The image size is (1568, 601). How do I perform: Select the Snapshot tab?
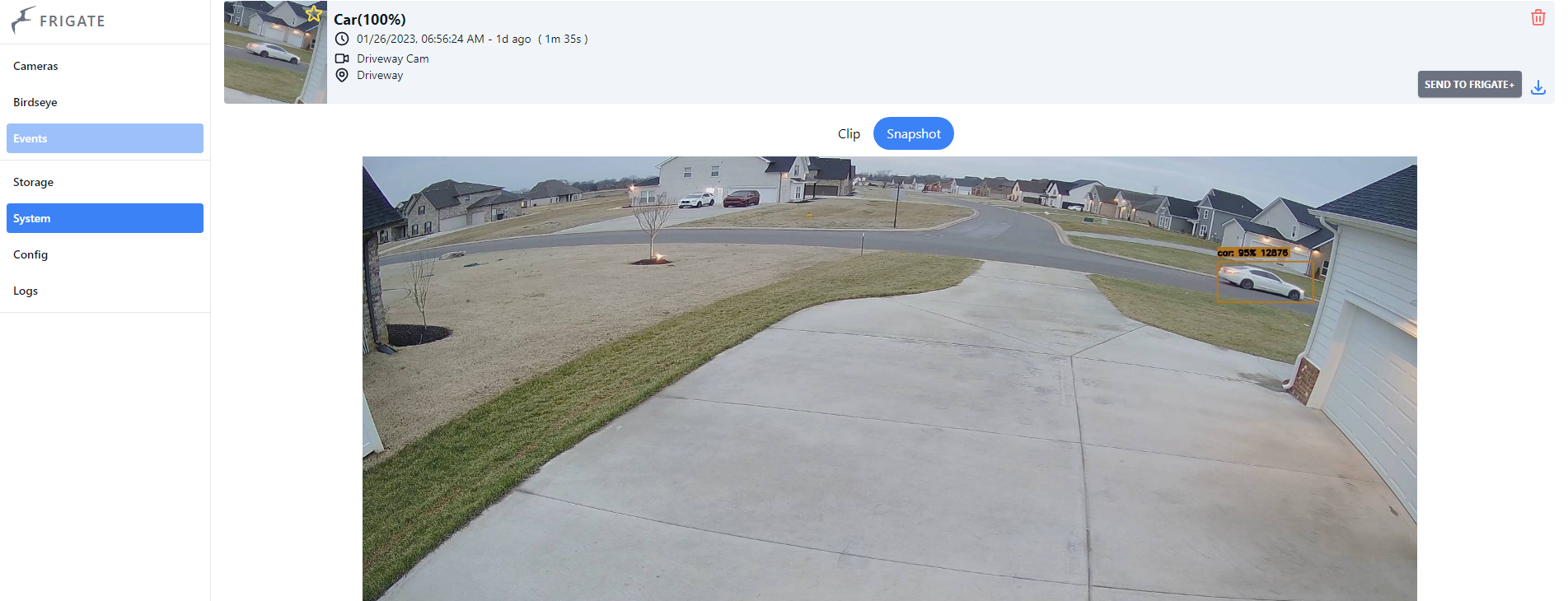(x=913, y=133)
